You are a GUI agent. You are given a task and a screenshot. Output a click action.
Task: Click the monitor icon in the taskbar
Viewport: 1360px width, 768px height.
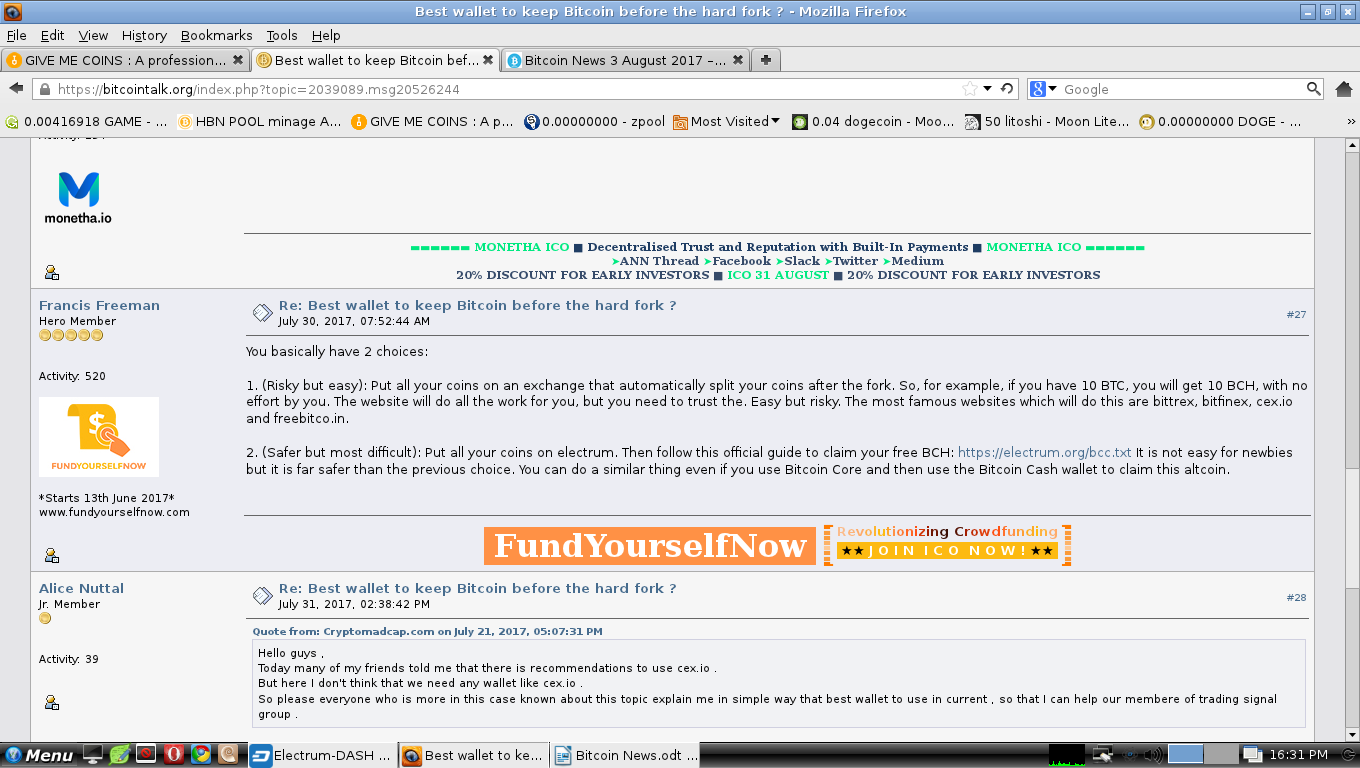tap(93, 755)
